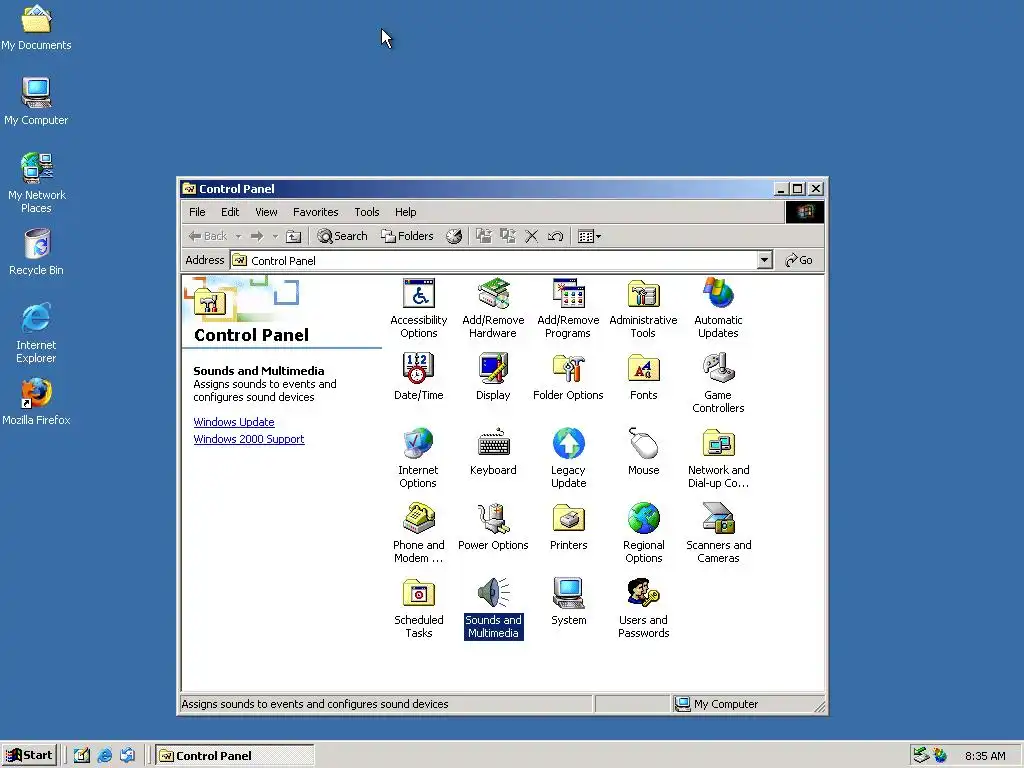The image size is (1024, 768).
Task: Click the Go button
Action: point(799,261)
